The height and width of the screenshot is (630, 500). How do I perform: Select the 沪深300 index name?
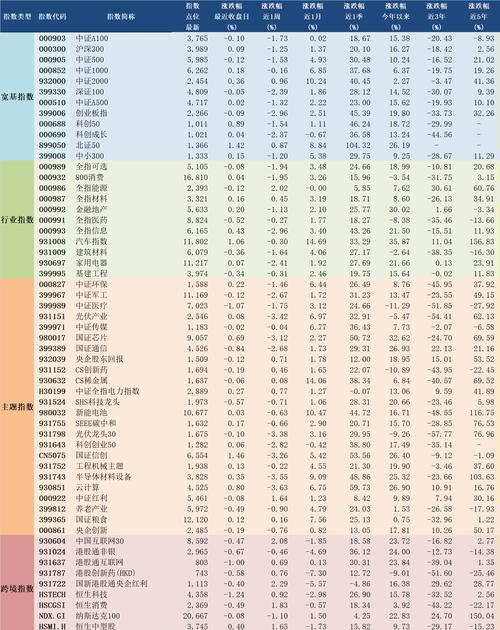tap(90, 49)
